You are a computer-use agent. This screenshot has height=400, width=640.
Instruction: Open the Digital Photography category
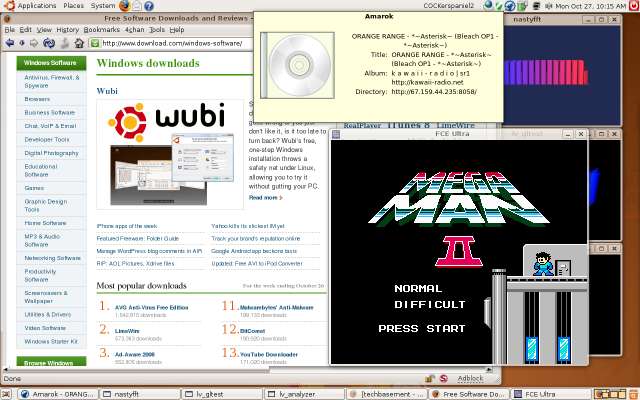click(51, 153)
